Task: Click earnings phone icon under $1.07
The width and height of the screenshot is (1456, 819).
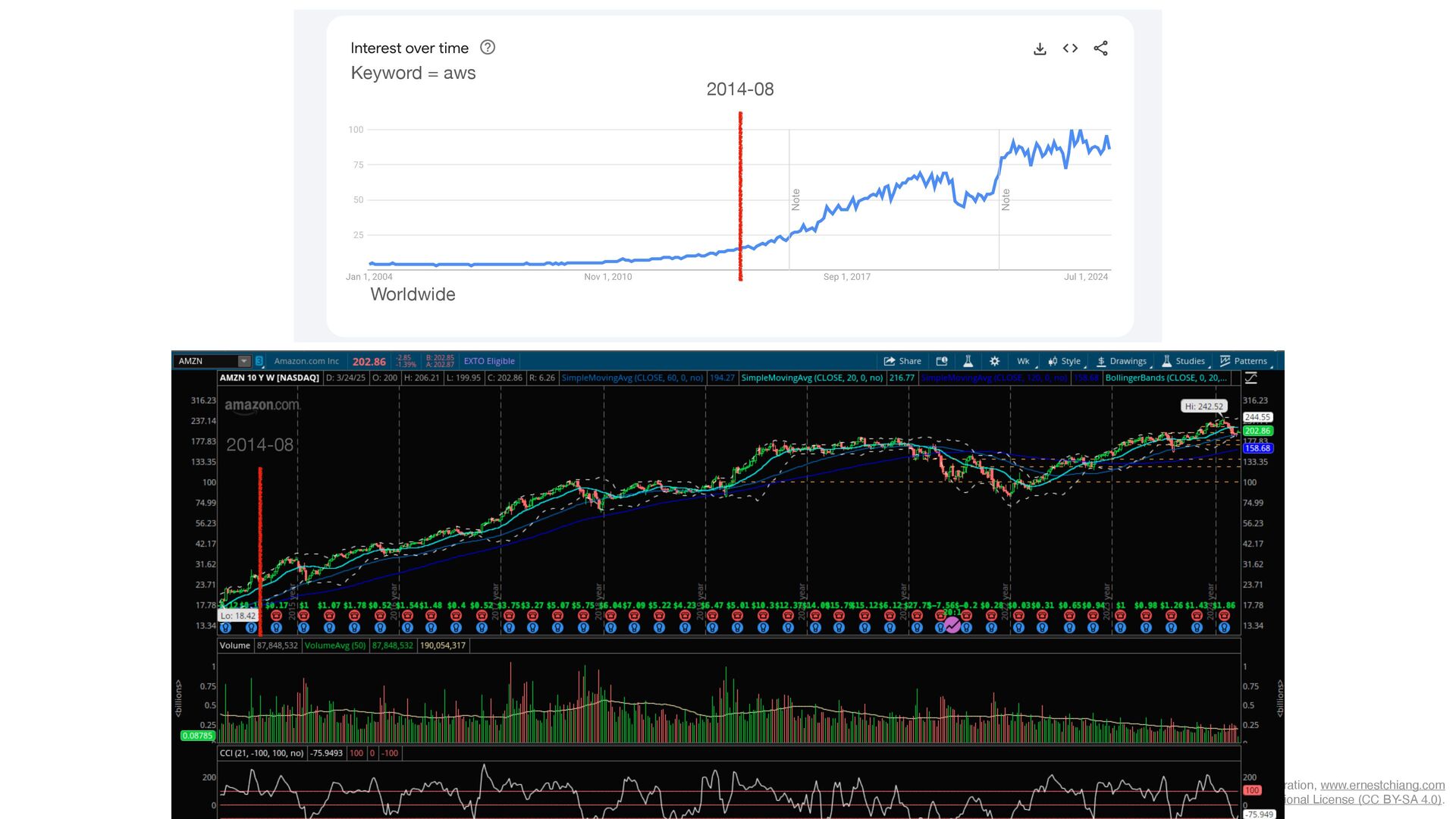Action: 329,616
